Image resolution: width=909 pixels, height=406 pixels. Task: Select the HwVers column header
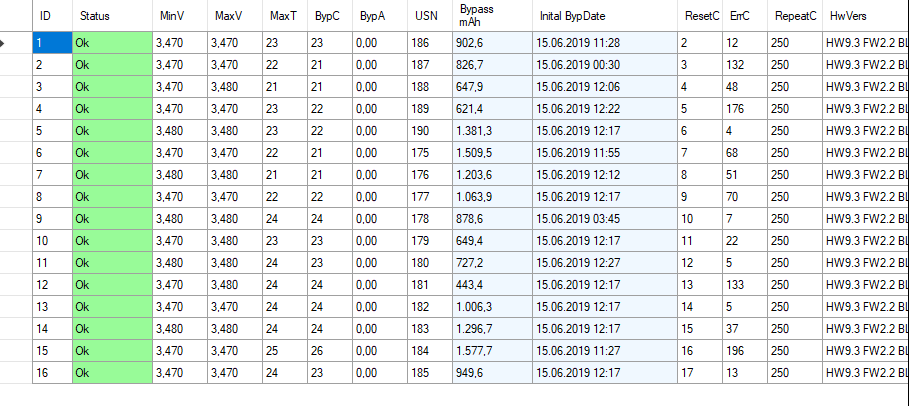[x=865, y=16]
